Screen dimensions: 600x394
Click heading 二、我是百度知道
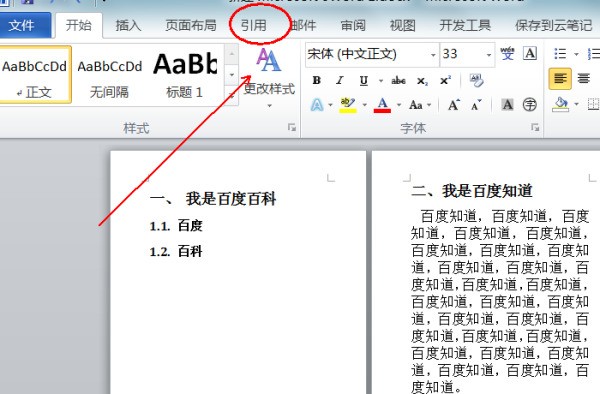point(472,191)
